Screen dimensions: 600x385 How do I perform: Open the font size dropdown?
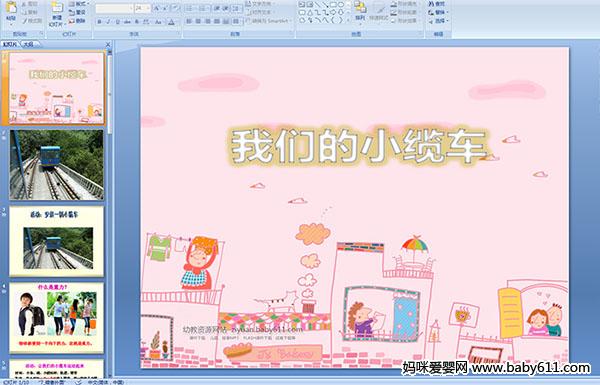point(148,8)
